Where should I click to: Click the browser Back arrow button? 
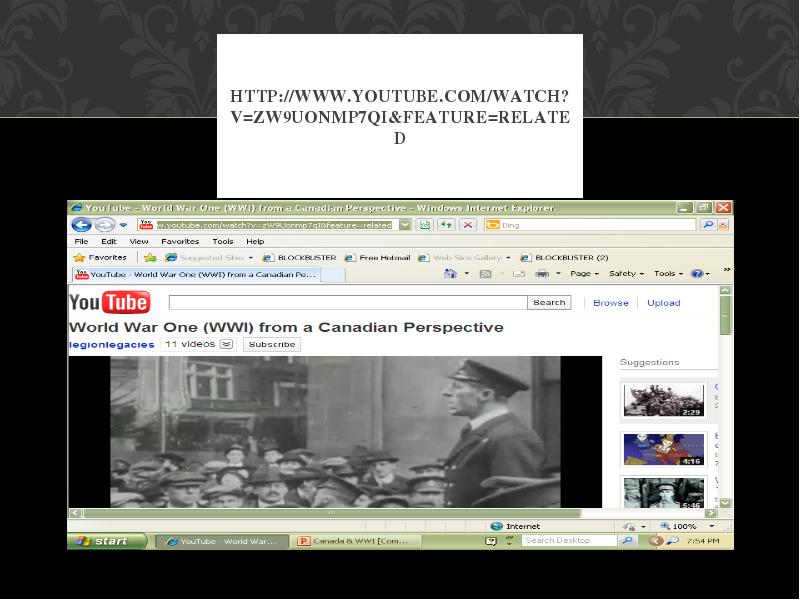coord(81,224)
